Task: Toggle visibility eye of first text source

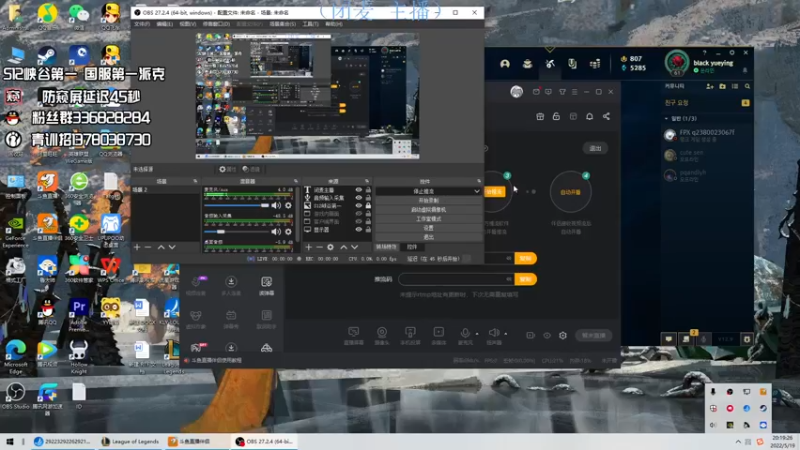Action: 359,189
